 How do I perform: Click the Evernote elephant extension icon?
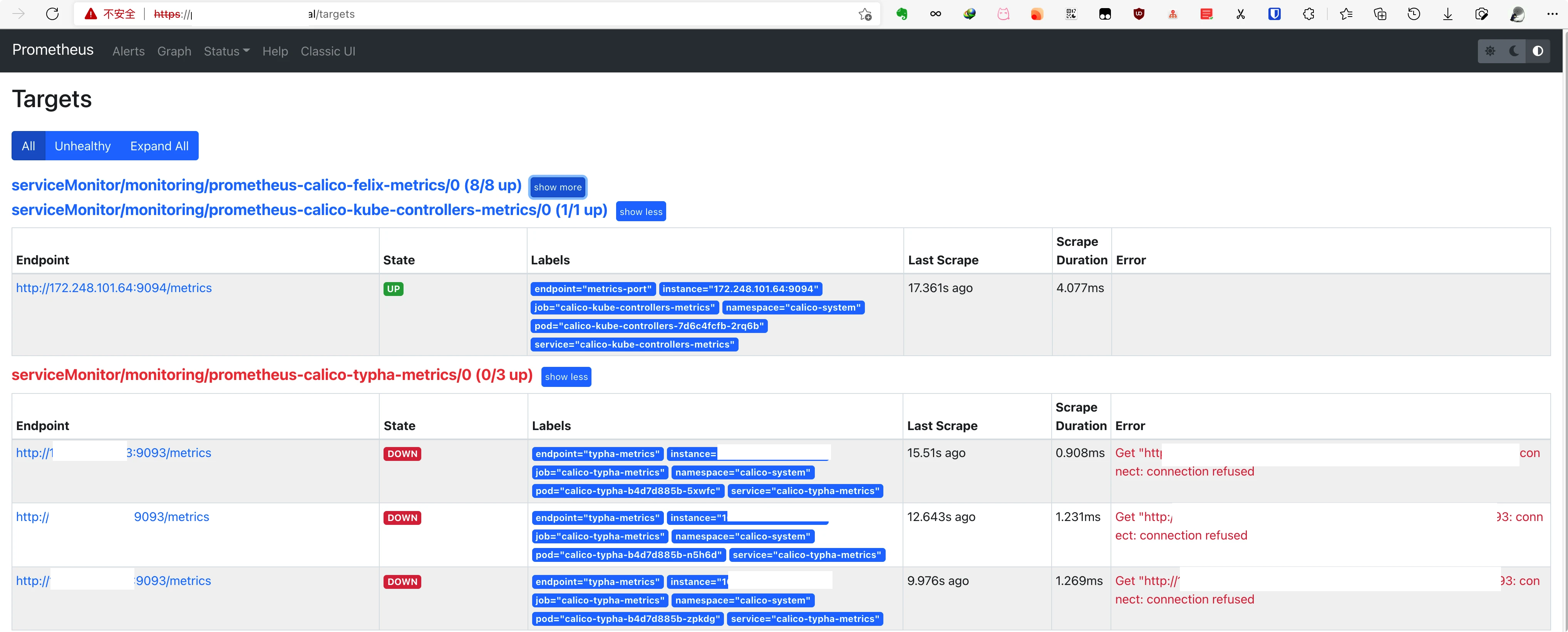[901, 14]
